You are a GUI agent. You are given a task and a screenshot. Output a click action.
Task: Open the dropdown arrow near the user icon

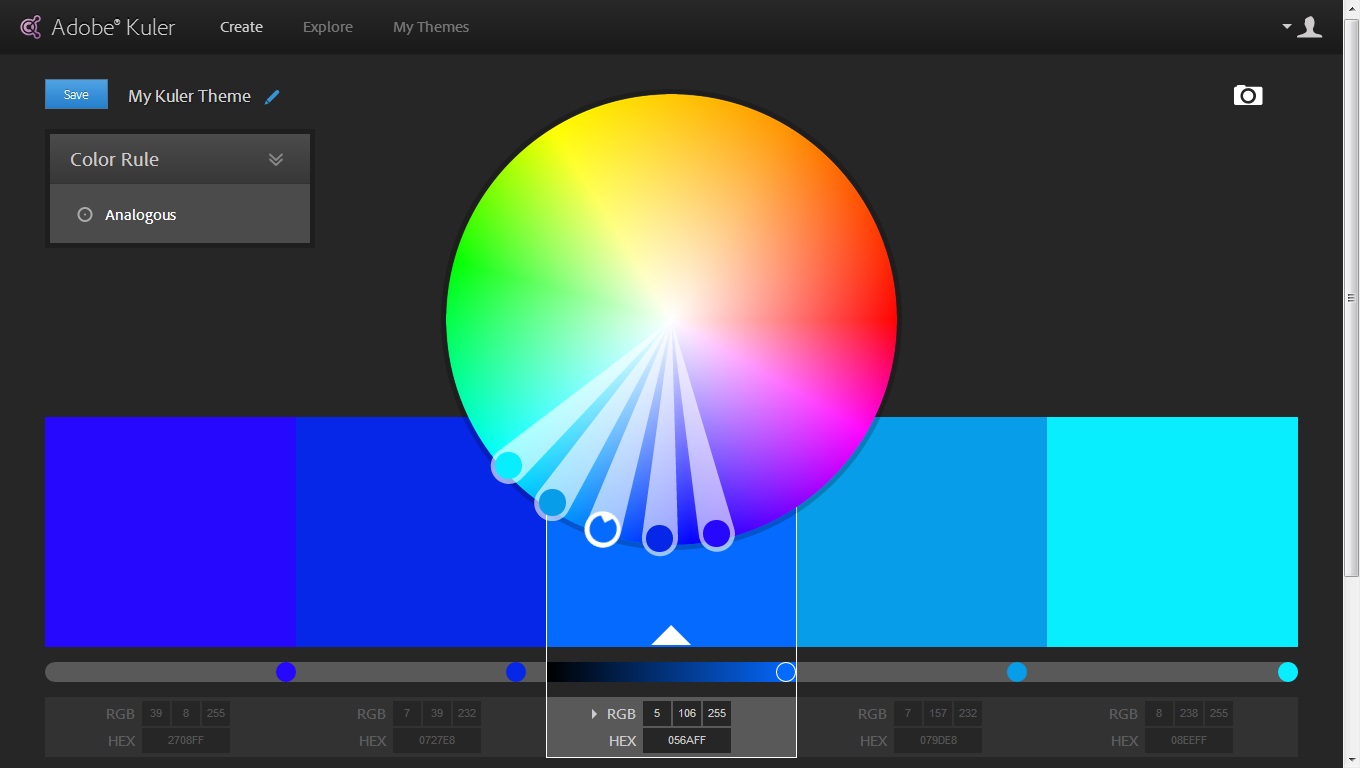pos(1285,27)
